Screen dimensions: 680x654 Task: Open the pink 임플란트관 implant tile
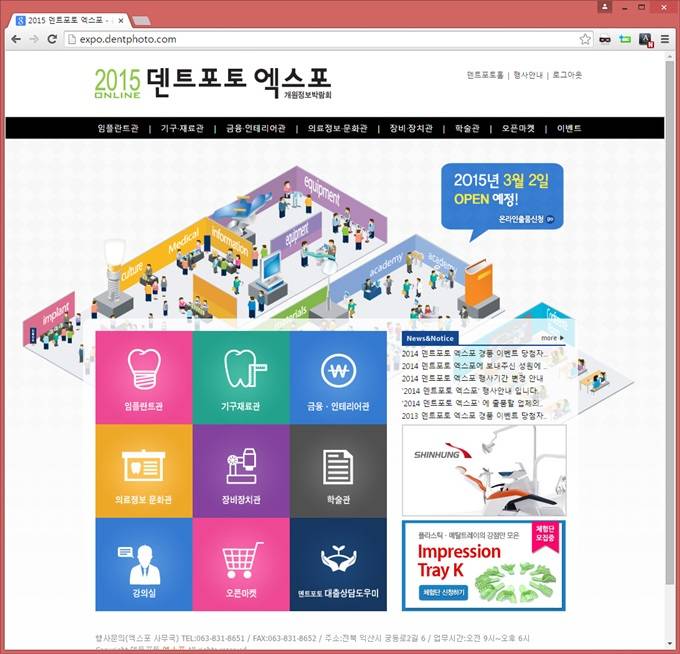[x=144, y=377]
